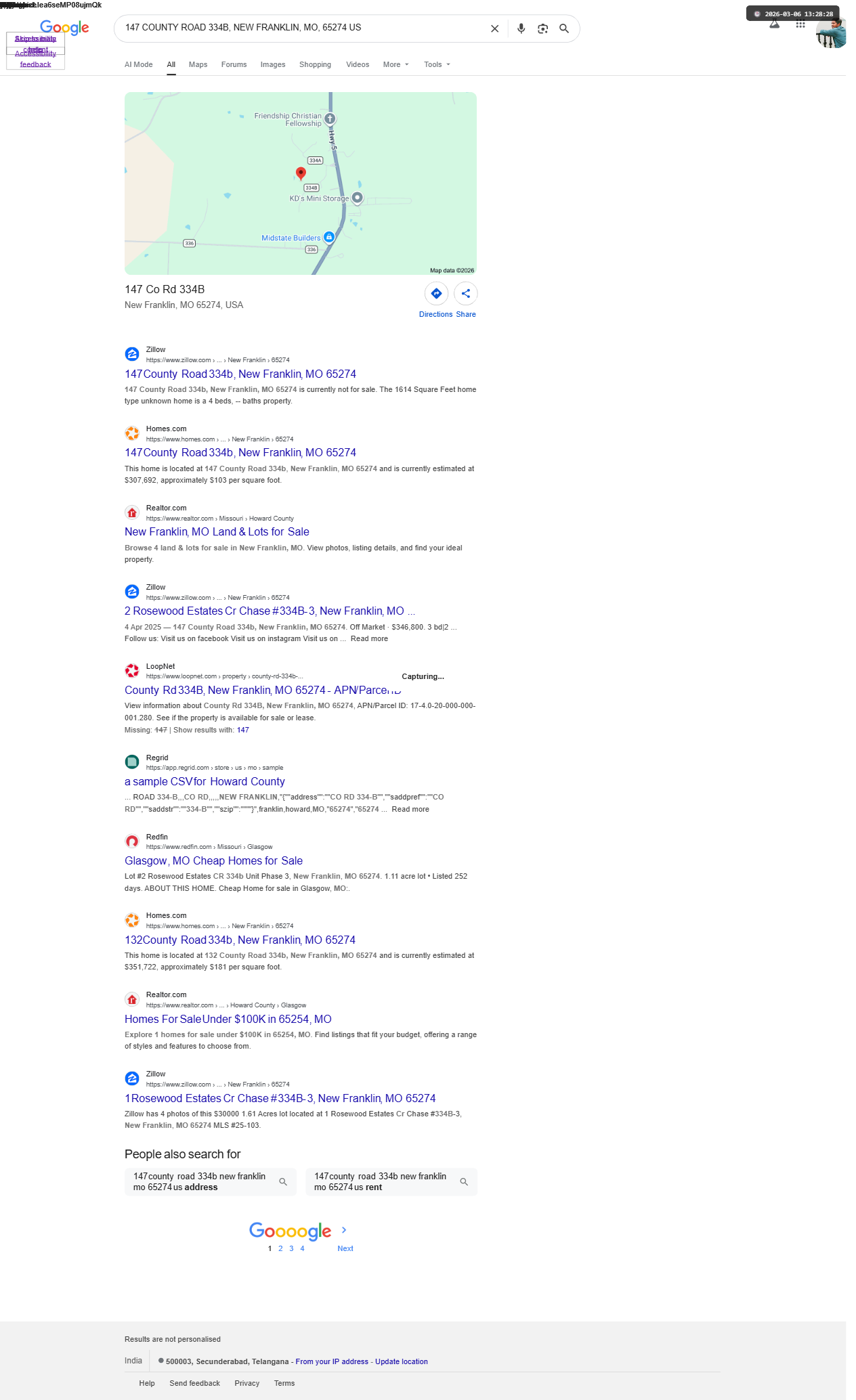Switch to the Videos tab
The height and width of the screenshot is (1400, 856).
(x=358, y=65)
